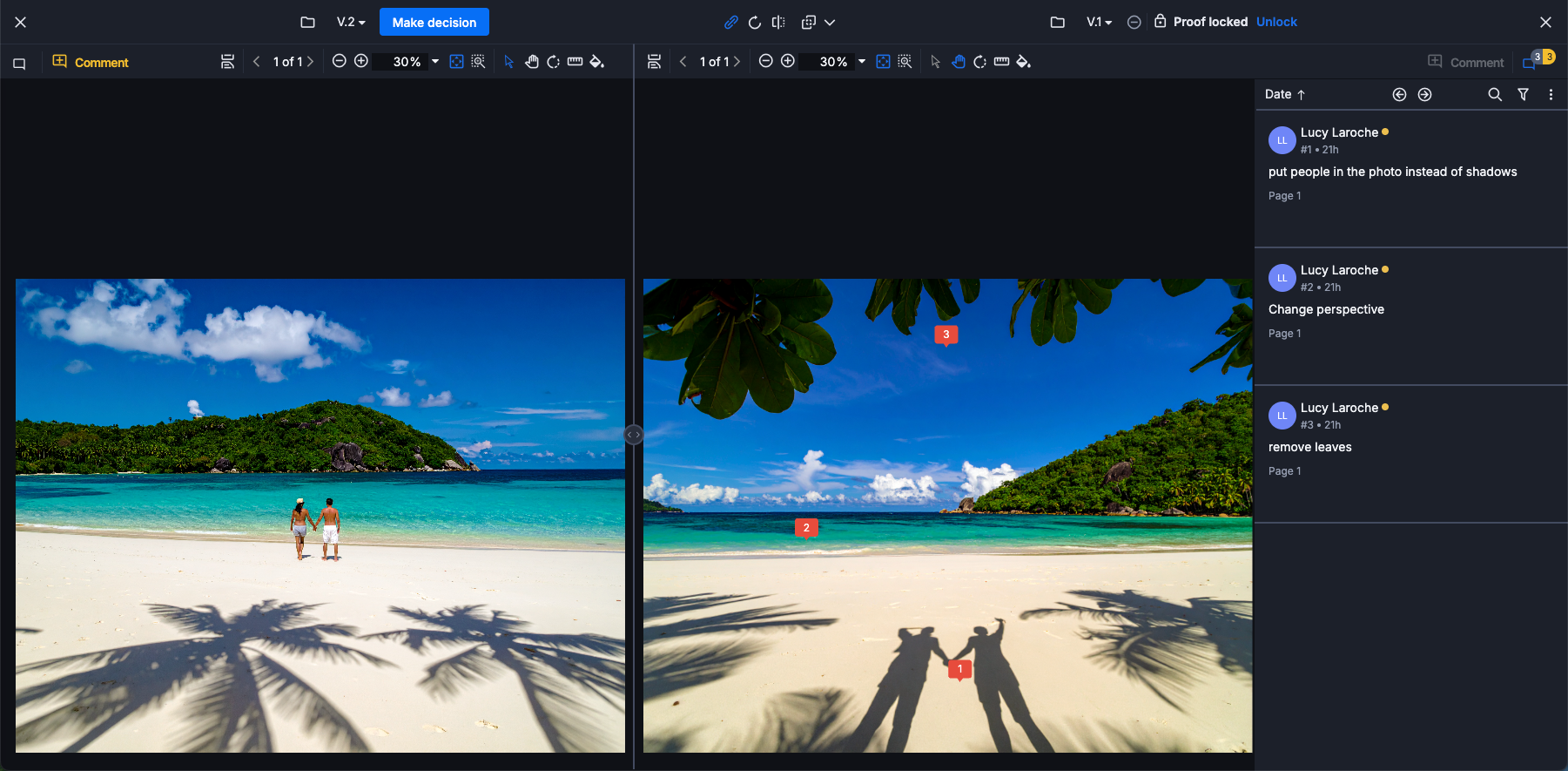Select the 'Change perspective' comment
The height and width of the screenshot is (771, 1568).
[1410, 317]
